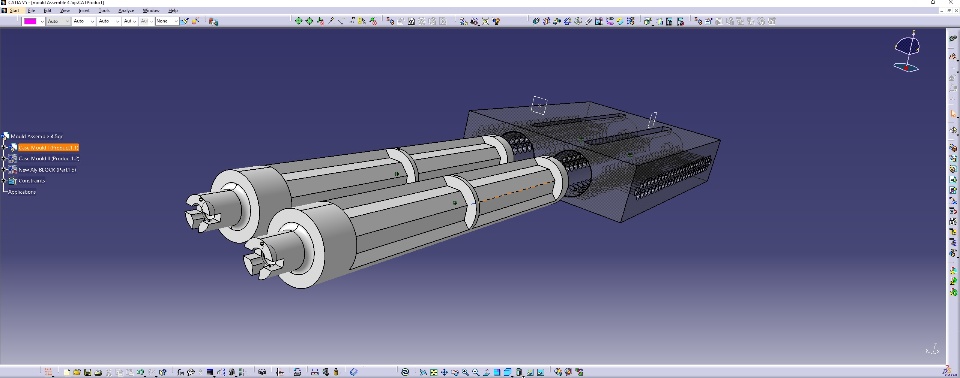Open the File menu

click(31, 10)
